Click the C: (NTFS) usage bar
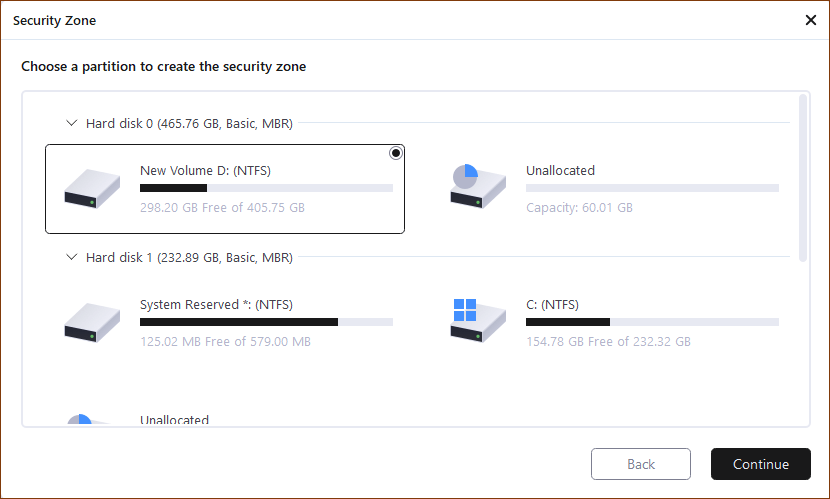The image size is (830, 499). click(652, 322)
